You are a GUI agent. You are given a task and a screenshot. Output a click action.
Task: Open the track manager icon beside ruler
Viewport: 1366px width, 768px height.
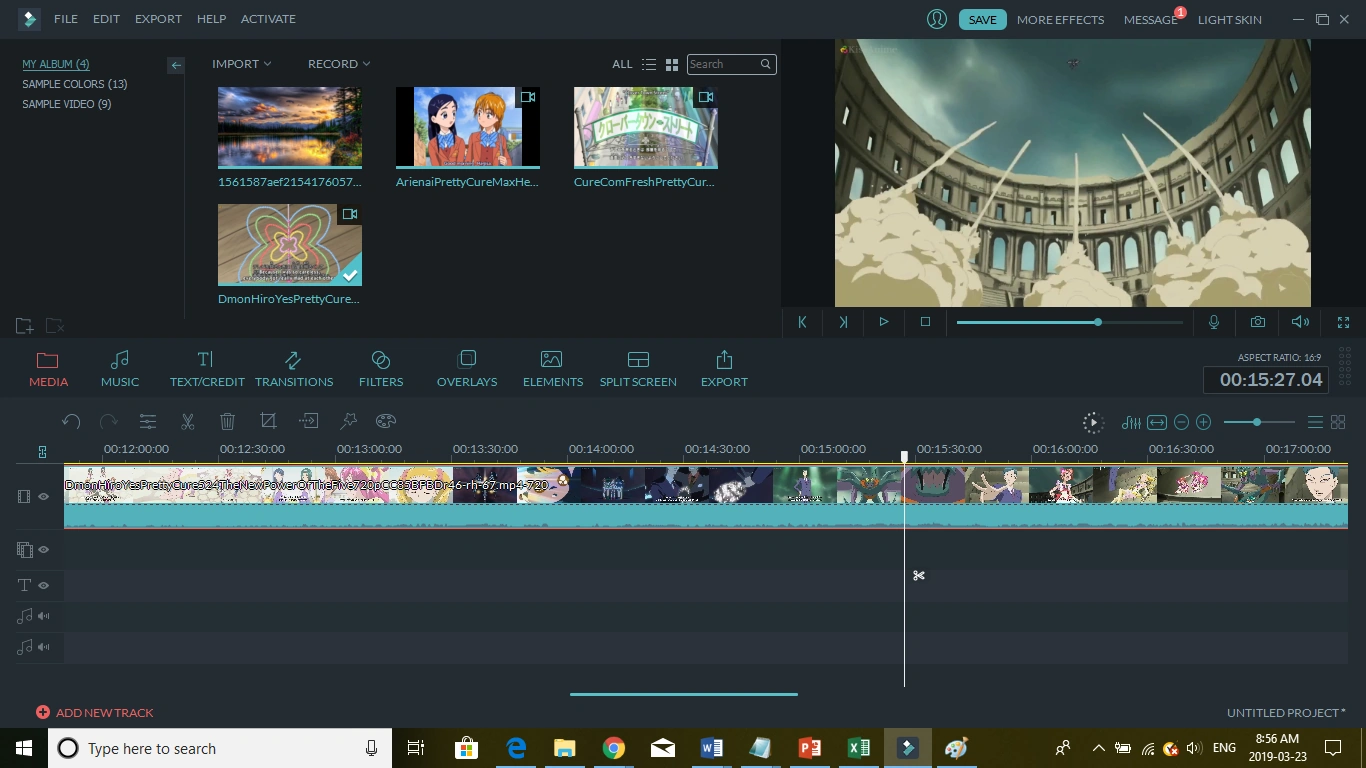42,452
